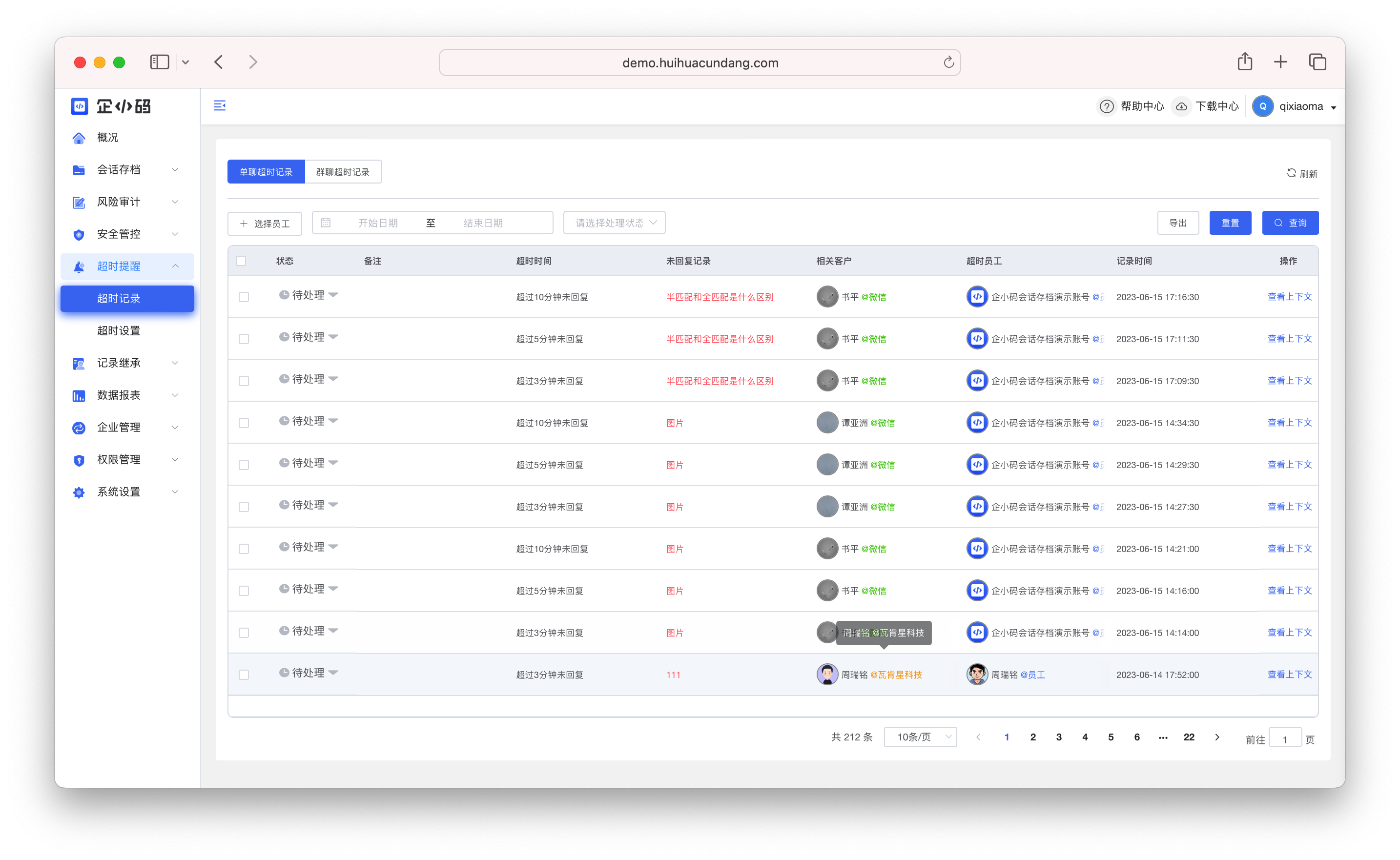Click the 安全管控 shield icon
Screen dimensions: 1400x860
coord(79,234)
